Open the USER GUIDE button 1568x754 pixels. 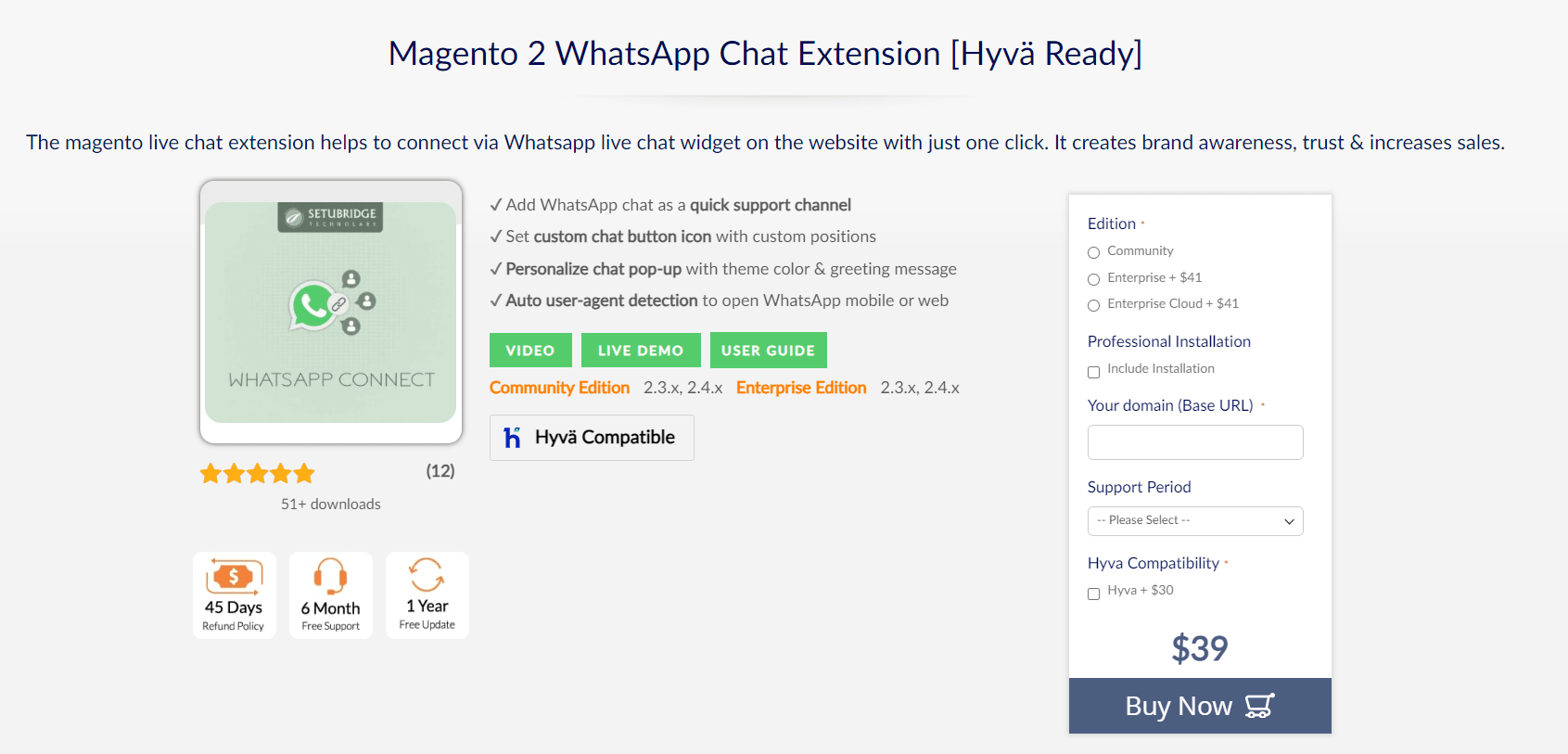coord(769,351)
